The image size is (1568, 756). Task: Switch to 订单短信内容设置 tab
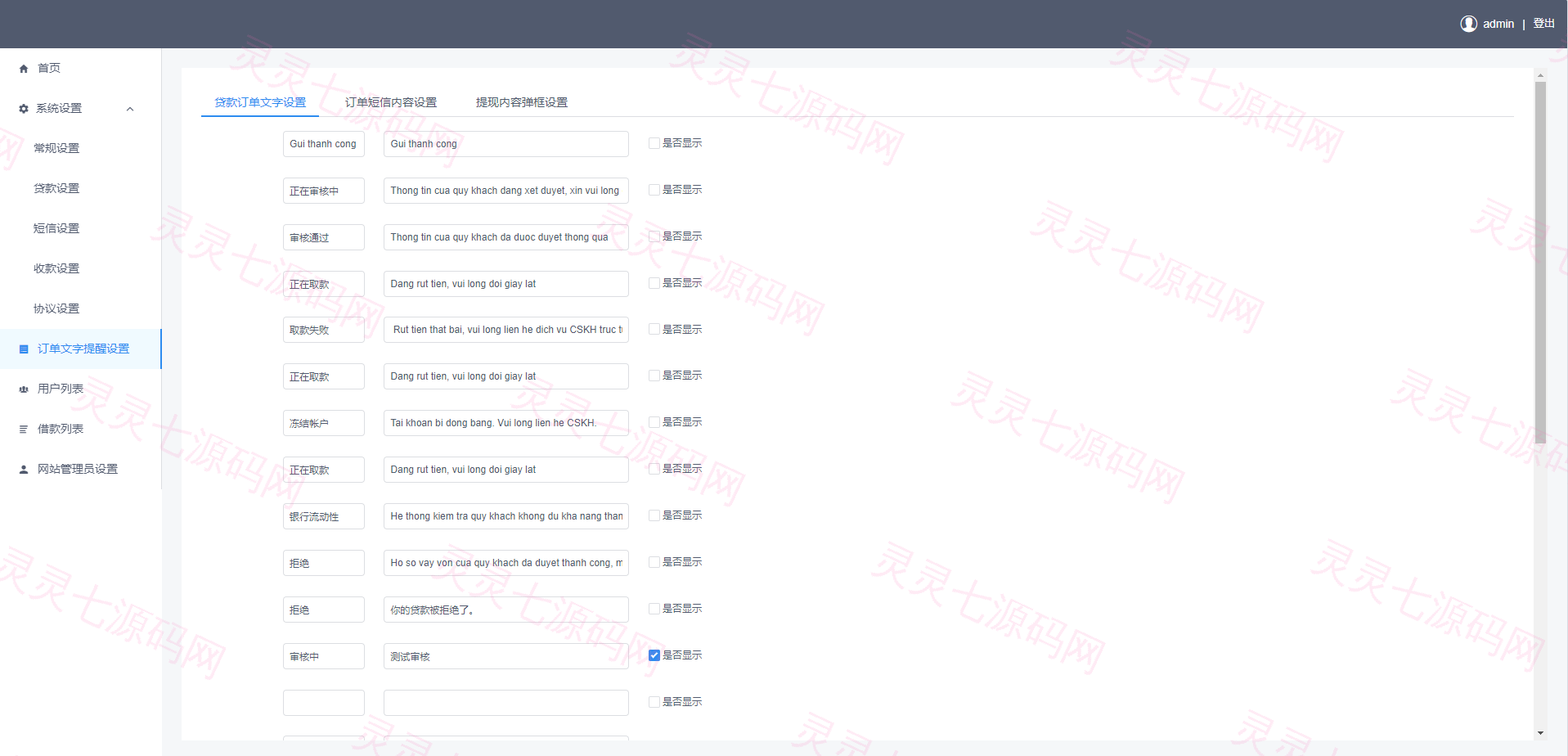(391, 102)
